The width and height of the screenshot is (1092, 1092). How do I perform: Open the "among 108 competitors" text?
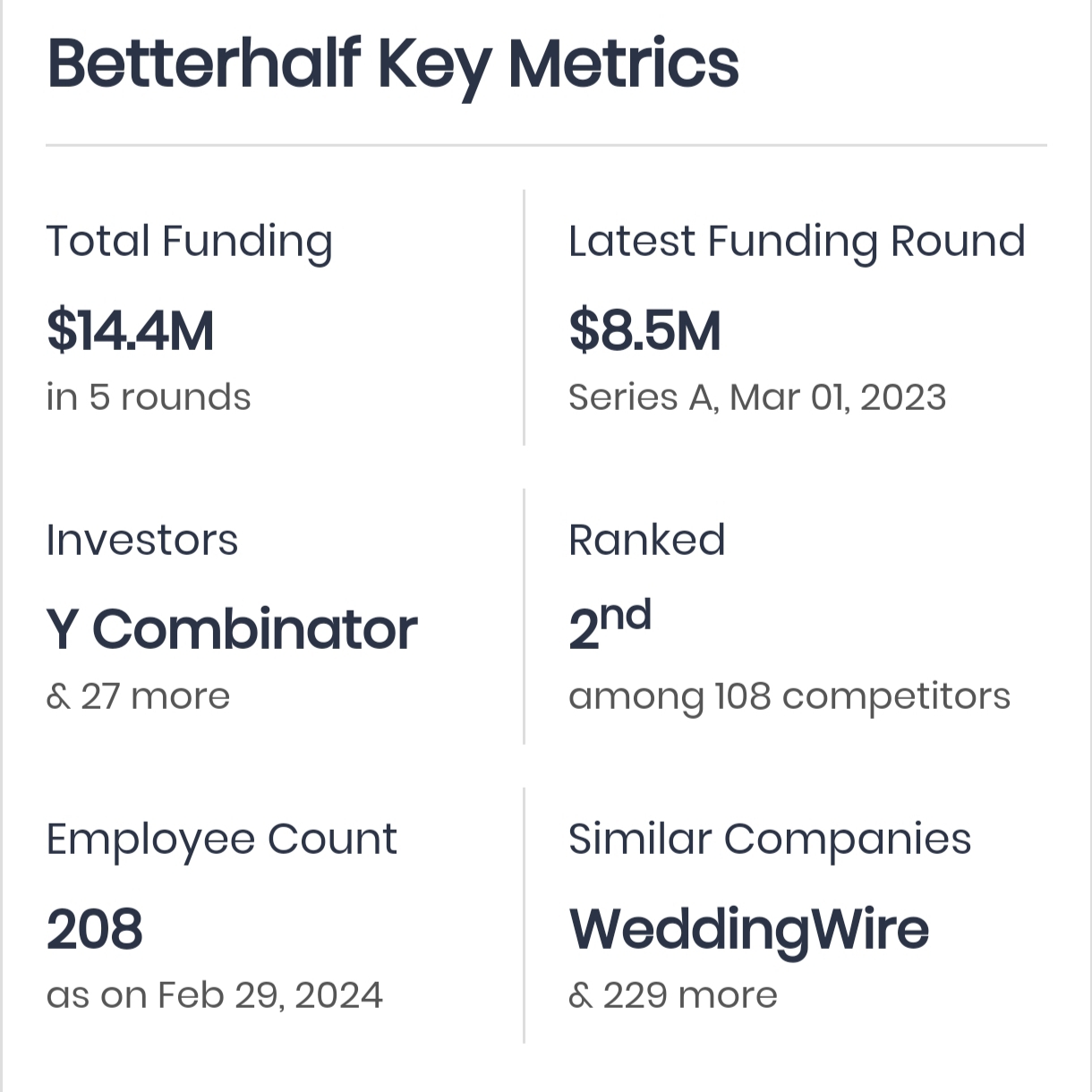coord(789,696)
